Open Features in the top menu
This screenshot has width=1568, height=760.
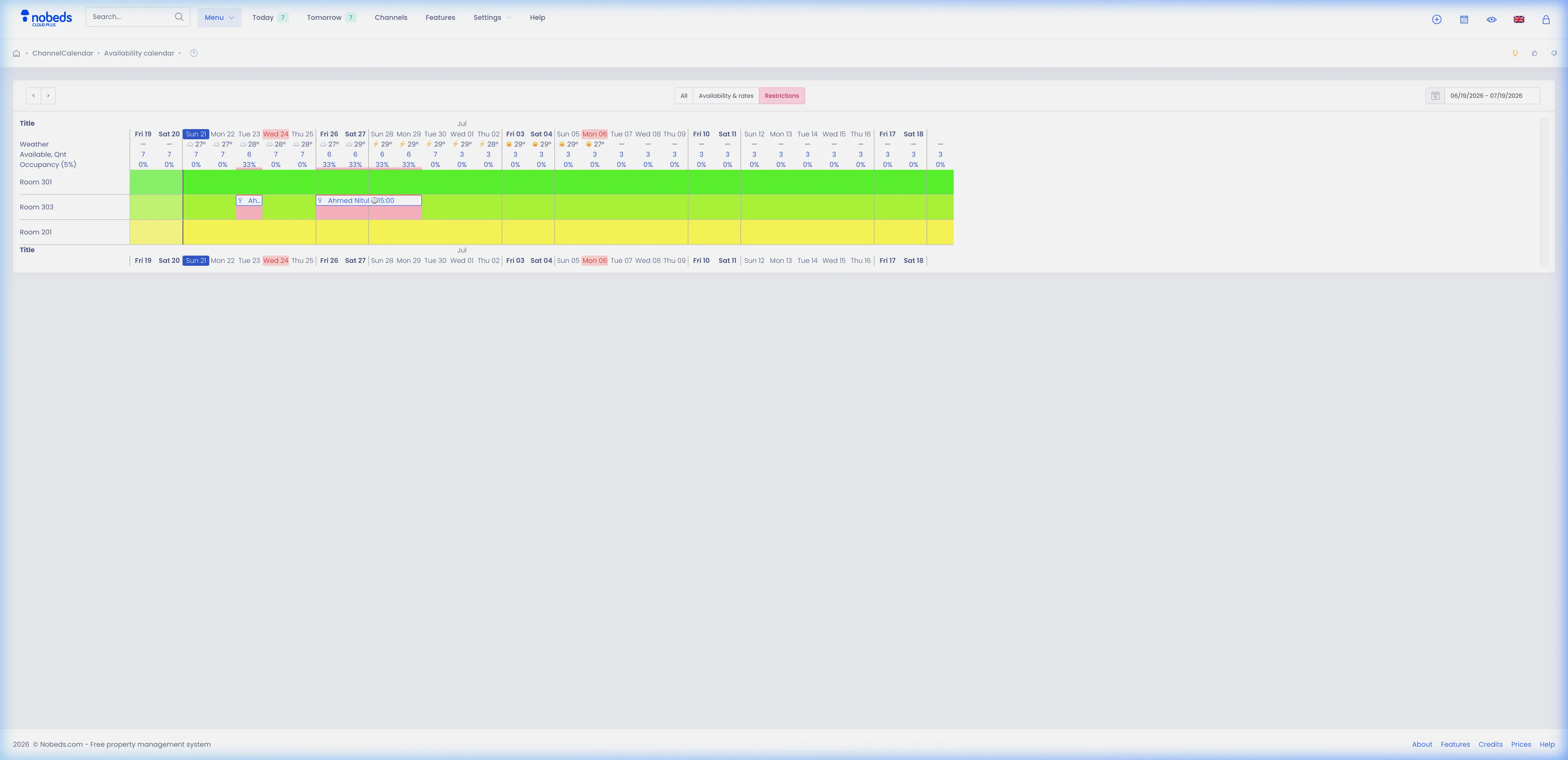[x=440, y=18]
